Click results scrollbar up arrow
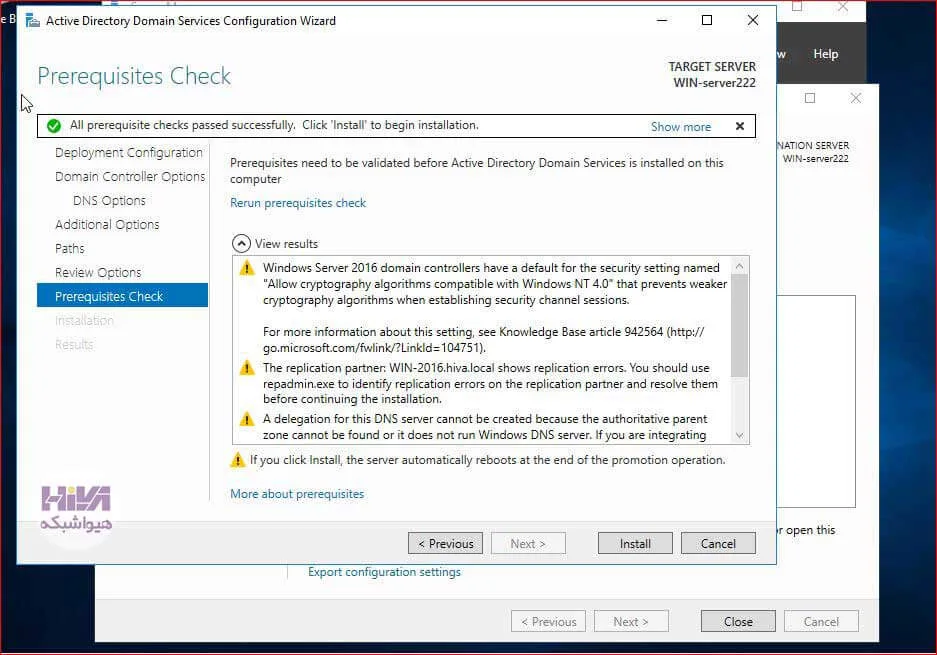Screen dimensions: 937x655 [x=739, y=266]
